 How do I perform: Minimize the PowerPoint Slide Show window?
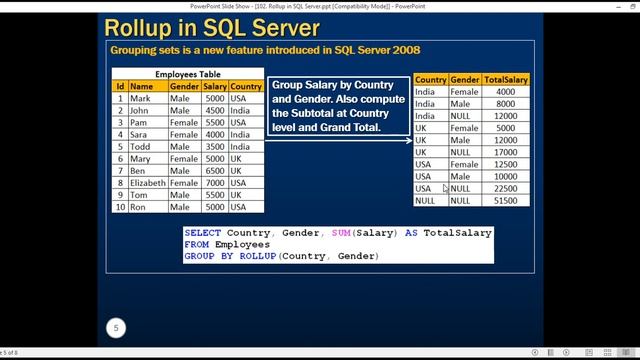click(x=619, y=7)
